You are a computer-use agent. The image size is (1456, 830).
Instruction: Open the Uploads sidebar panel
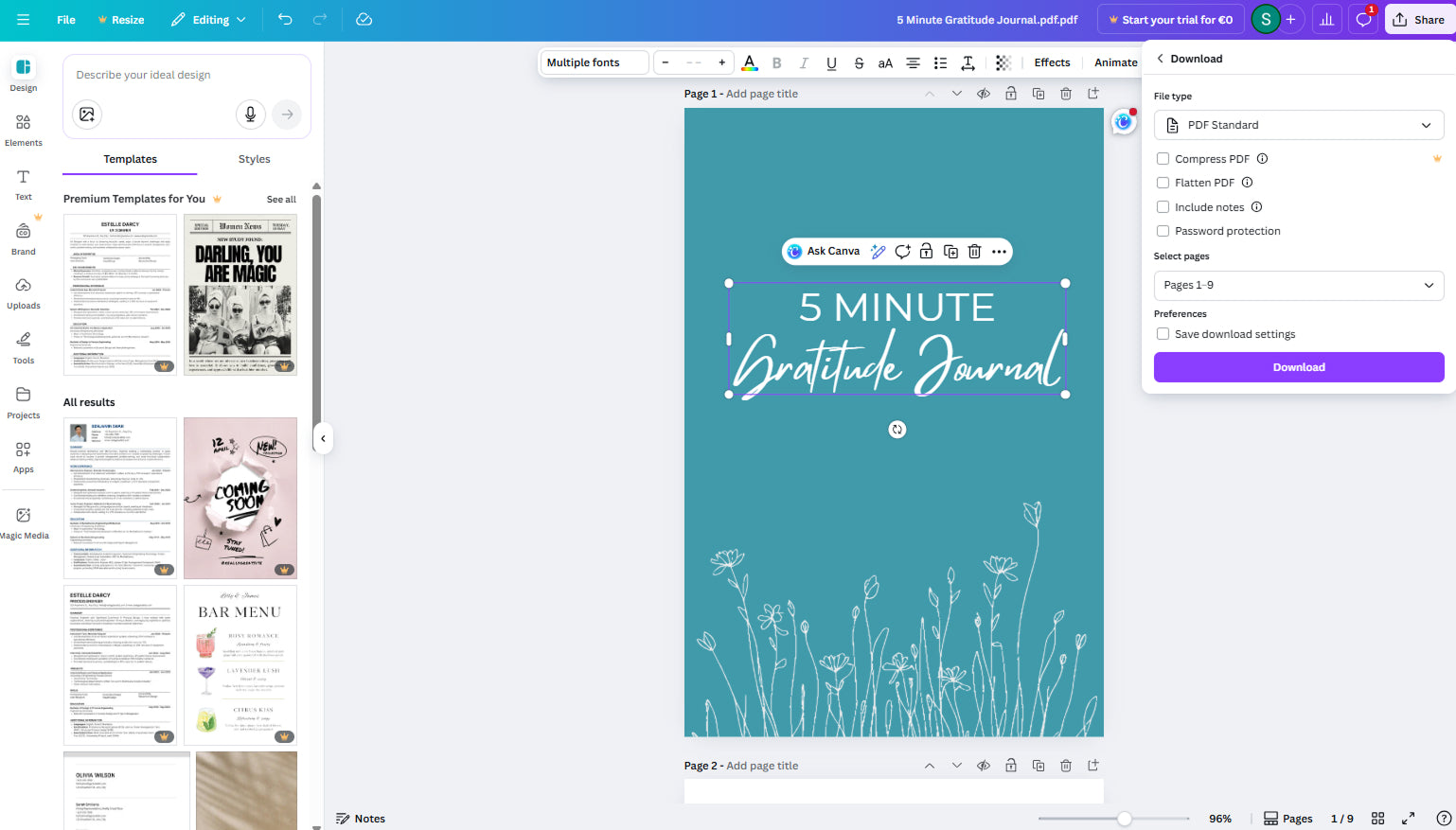24,292
